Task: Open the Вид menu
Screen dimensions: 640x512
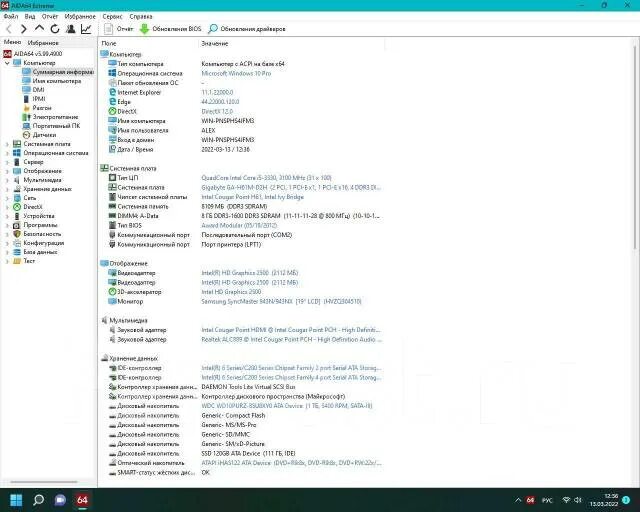Action: [30, 16]
